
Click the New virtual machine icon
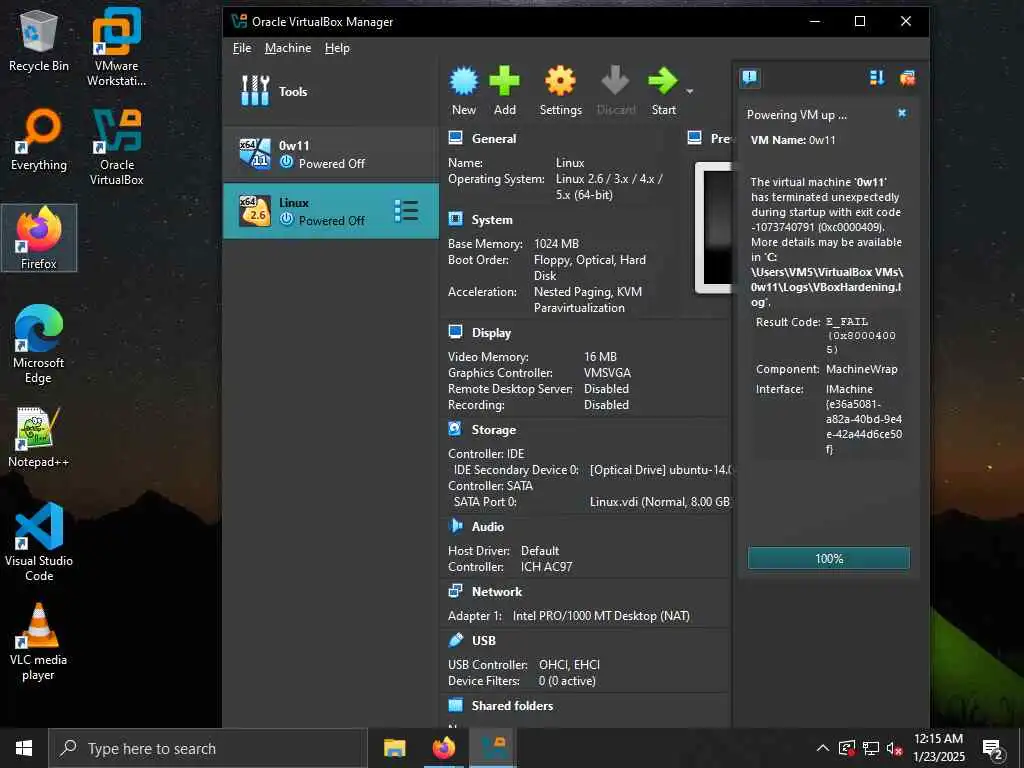point(464,82)
